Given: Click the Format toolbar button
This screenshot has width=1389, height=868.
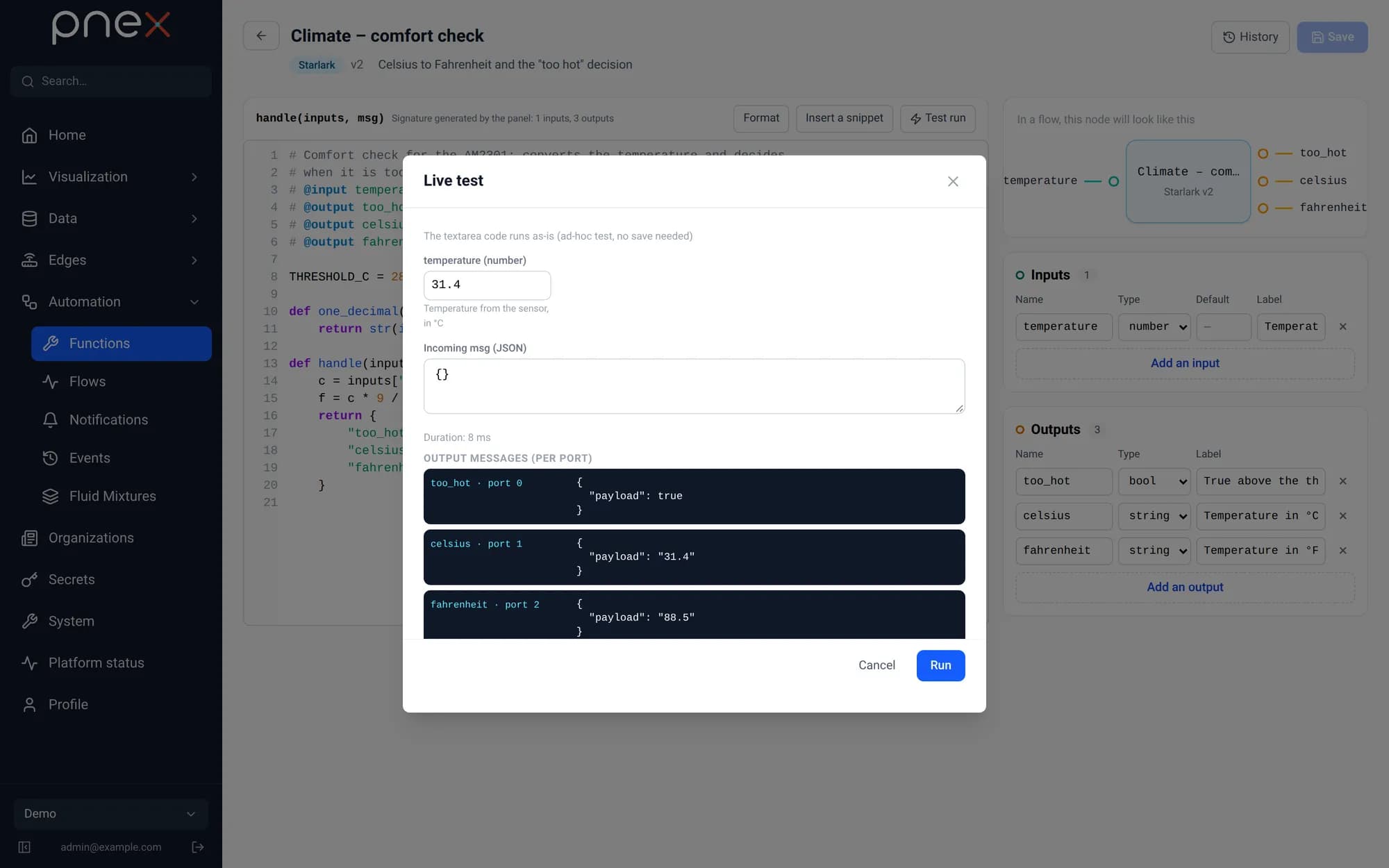Looking at the screenshot, I should point(761,118).
